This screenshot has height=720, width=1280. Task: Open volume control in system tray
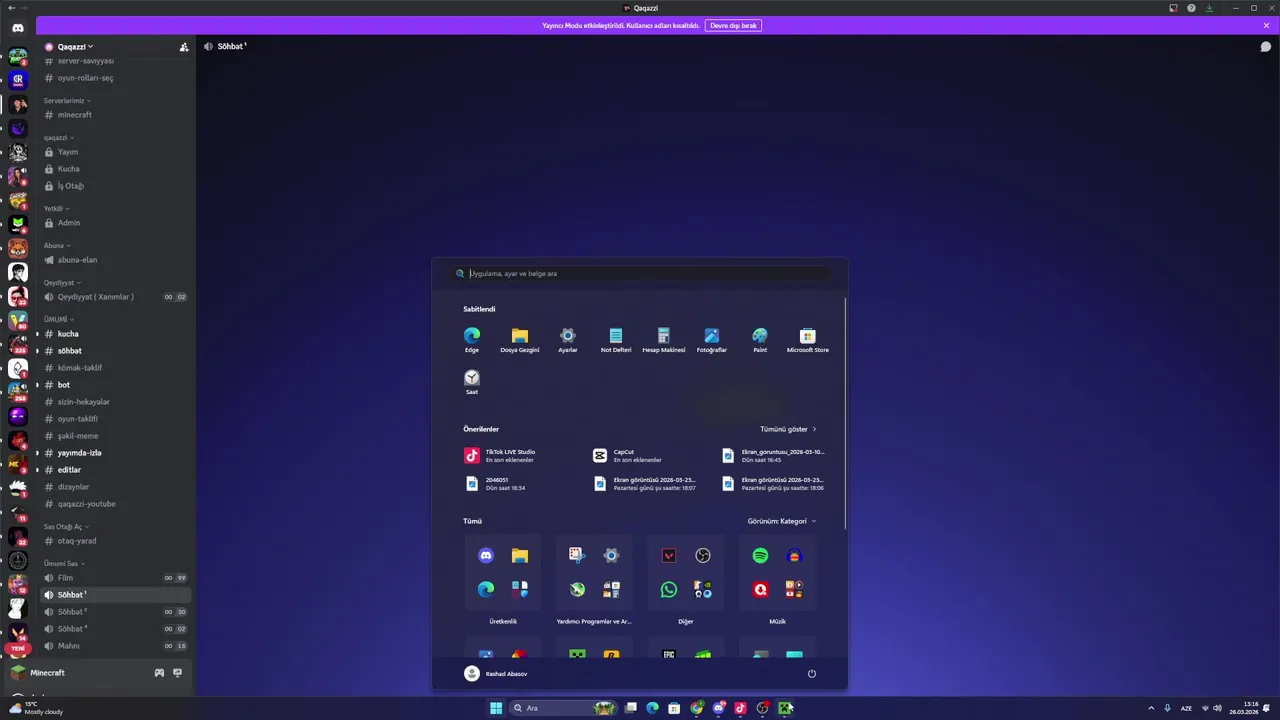(x=1217, y=708)
